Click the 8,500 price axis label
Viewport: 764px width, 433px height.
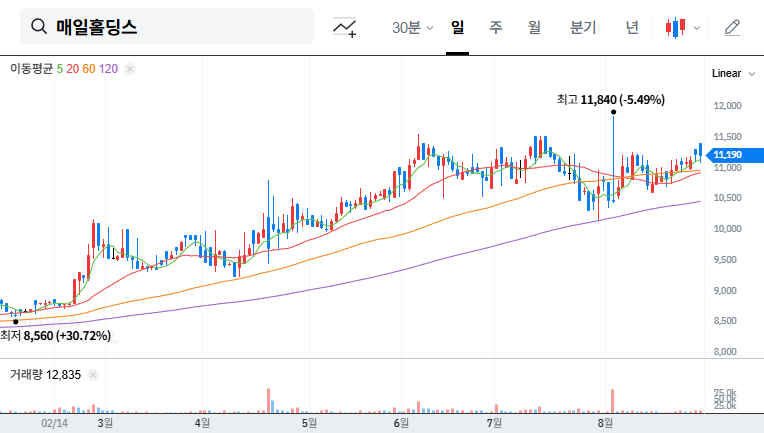tap(727, 320)
